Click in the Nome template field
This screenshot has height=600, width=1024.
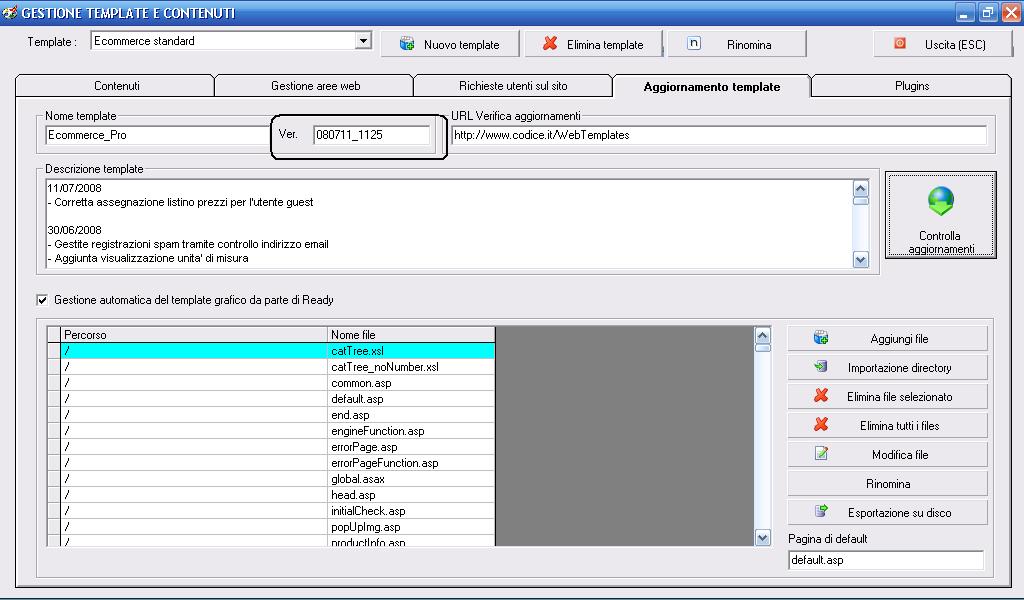157,135
